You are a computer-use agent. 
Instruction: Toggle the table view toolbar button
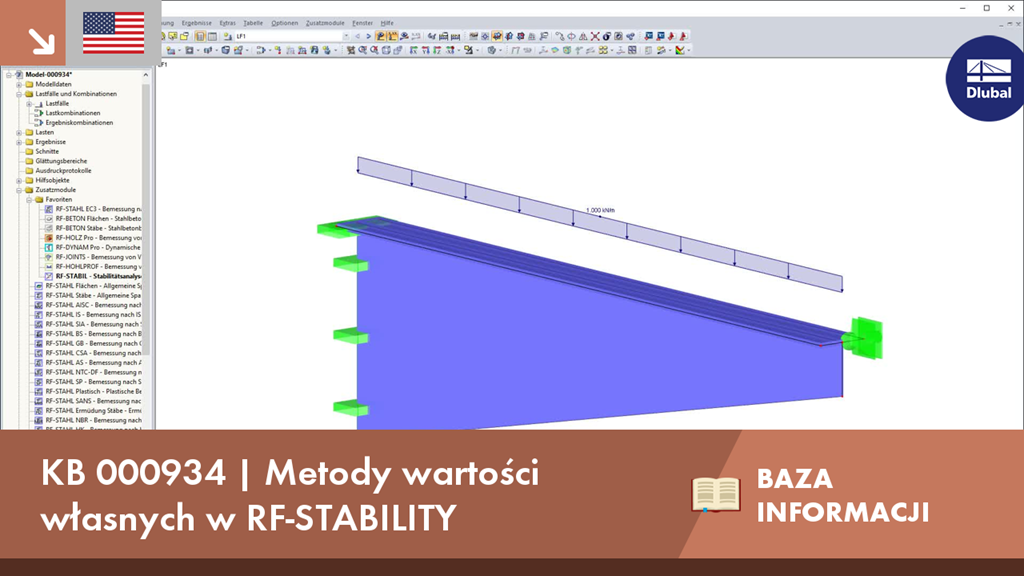(x=212, y=36)
